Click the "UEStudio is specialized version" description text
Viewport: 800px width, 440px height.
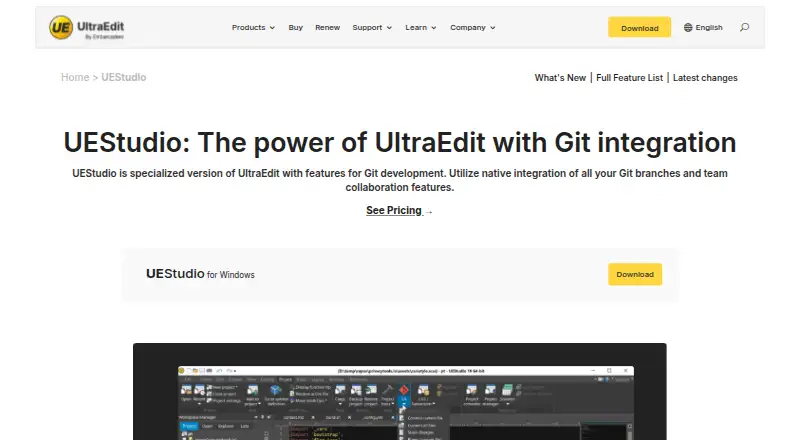coord(399,180)
